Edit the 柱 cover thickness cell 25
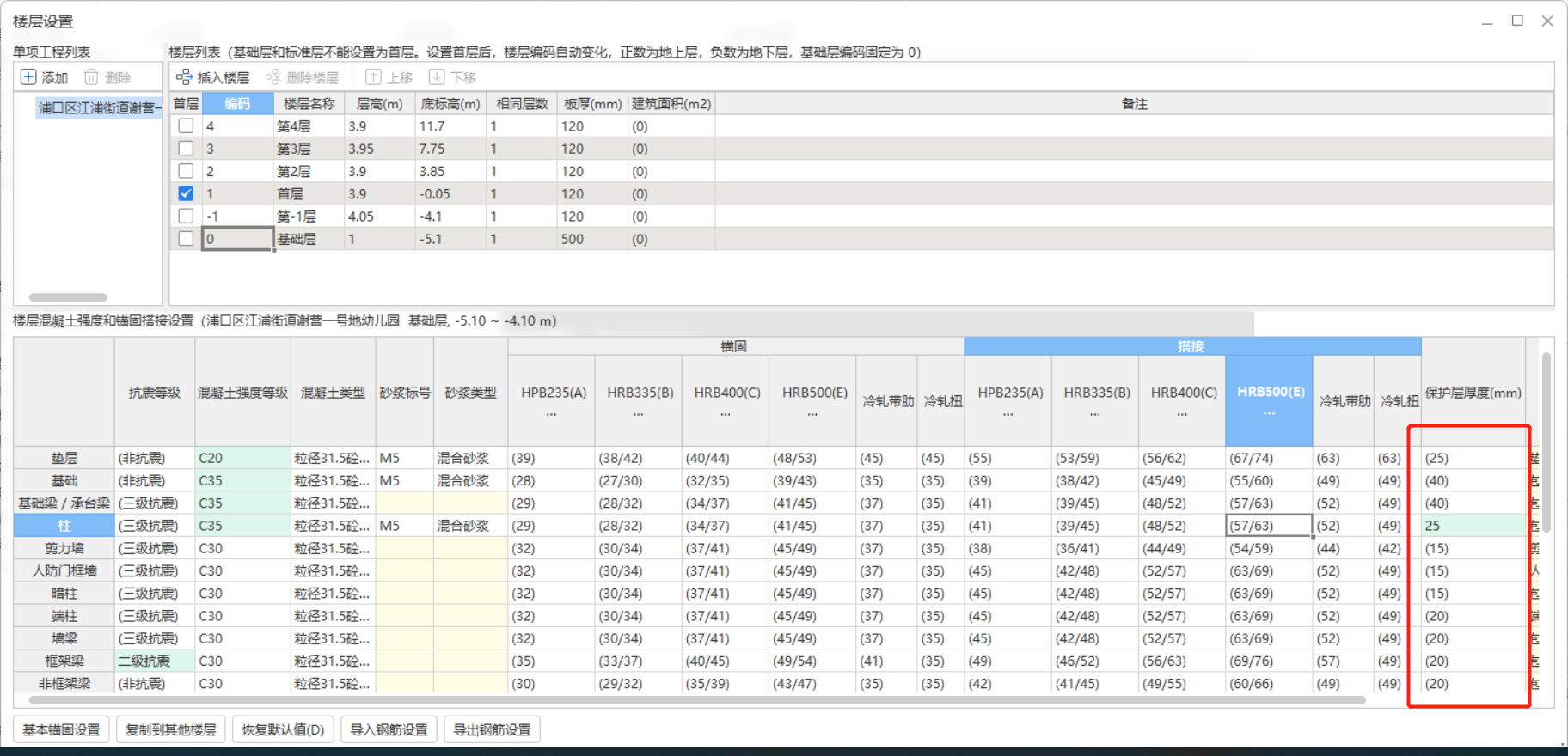 click(1473, 526)
